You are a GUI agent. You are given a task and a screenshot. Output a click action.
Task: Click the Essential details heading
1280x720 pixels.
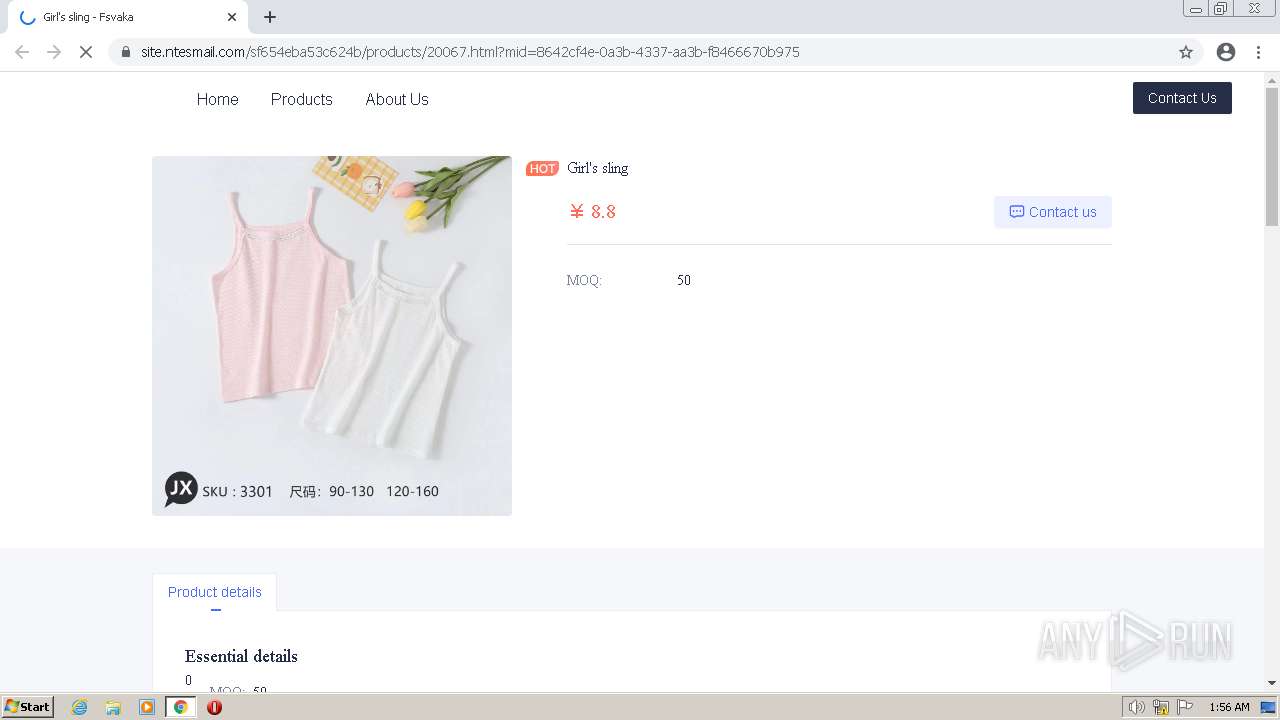click(x=241, y=656)
